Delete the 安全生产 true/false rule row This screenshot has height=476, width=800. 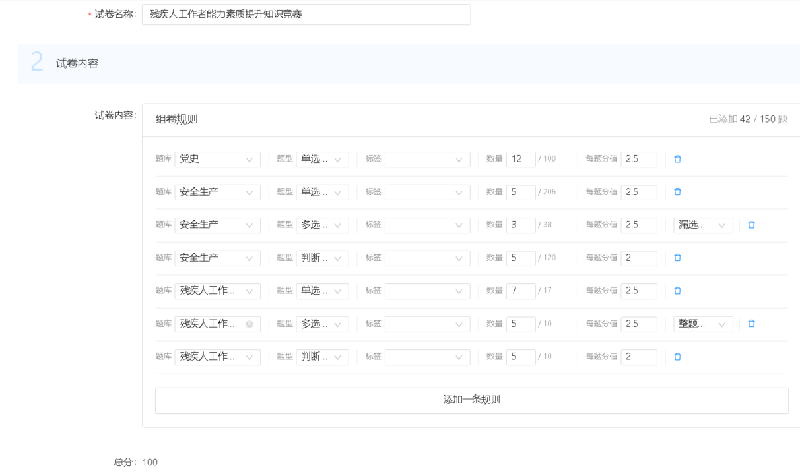tap(677, 258)
